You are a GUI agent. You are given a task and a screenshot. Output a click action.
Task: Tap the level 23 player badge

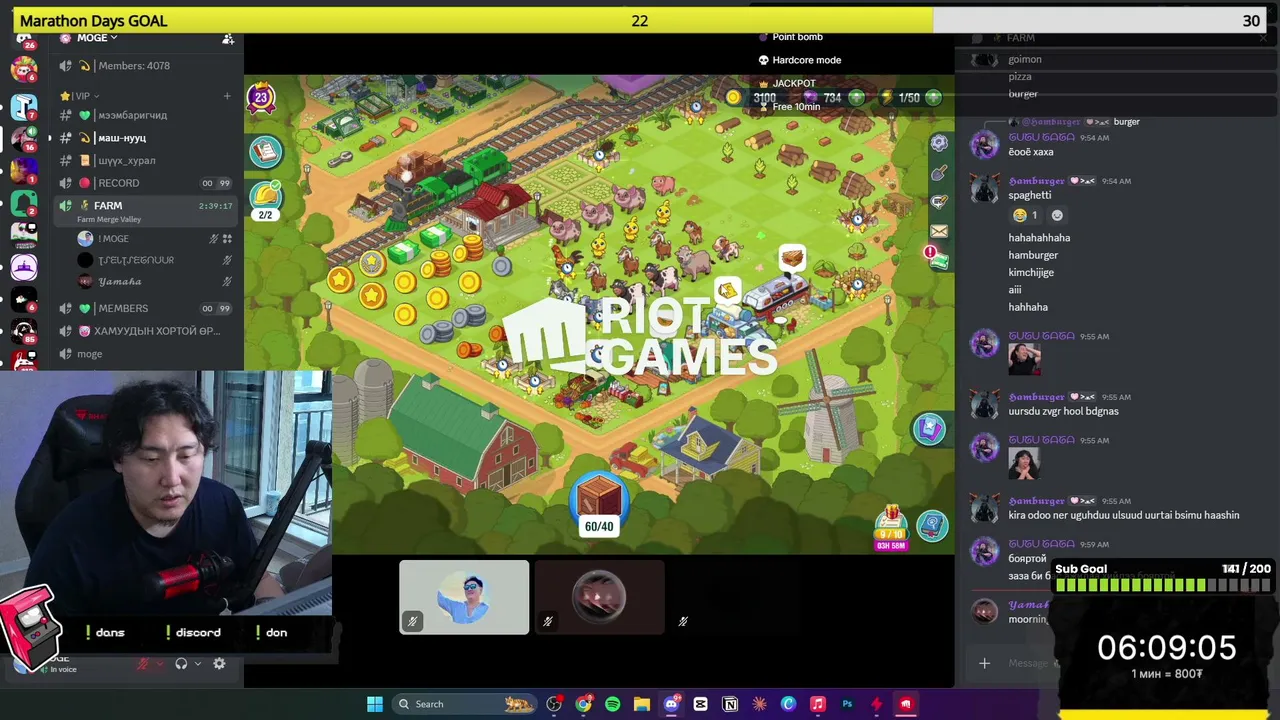click(261, 97)
